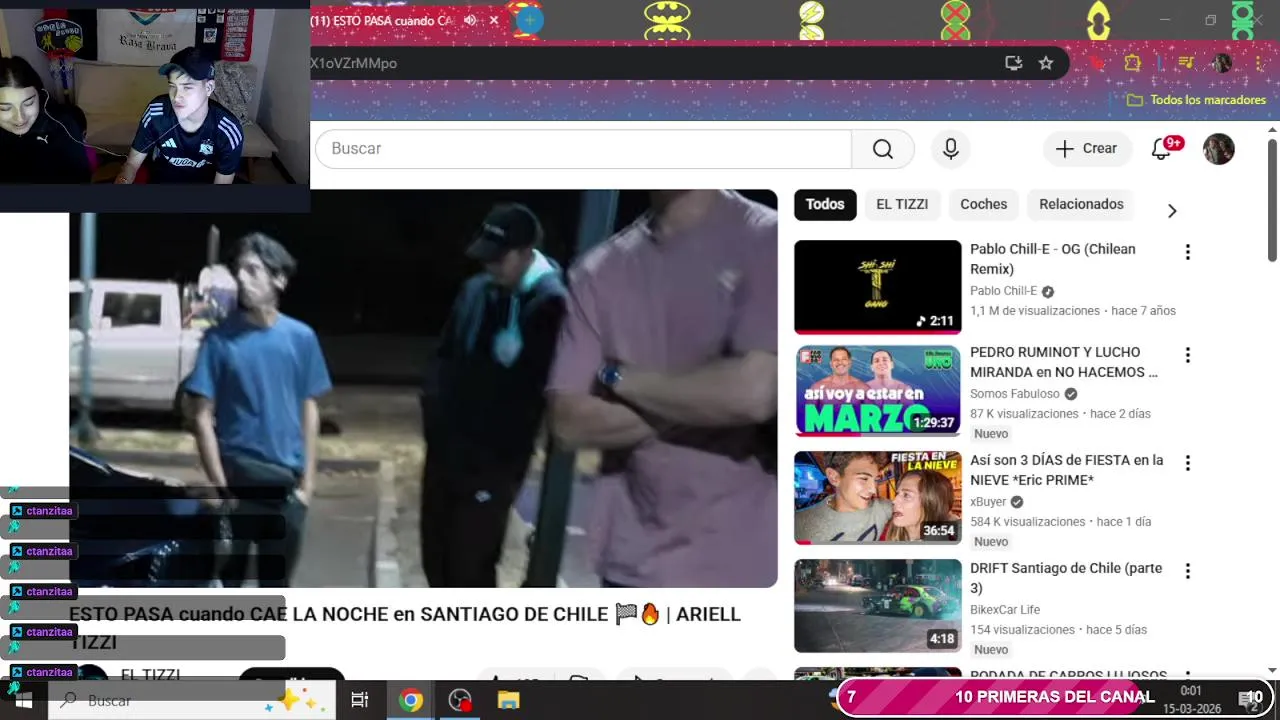This screenshot has height=720, width=1280.
Task: Open the Windows Start menu
Action: pos(23,700)
